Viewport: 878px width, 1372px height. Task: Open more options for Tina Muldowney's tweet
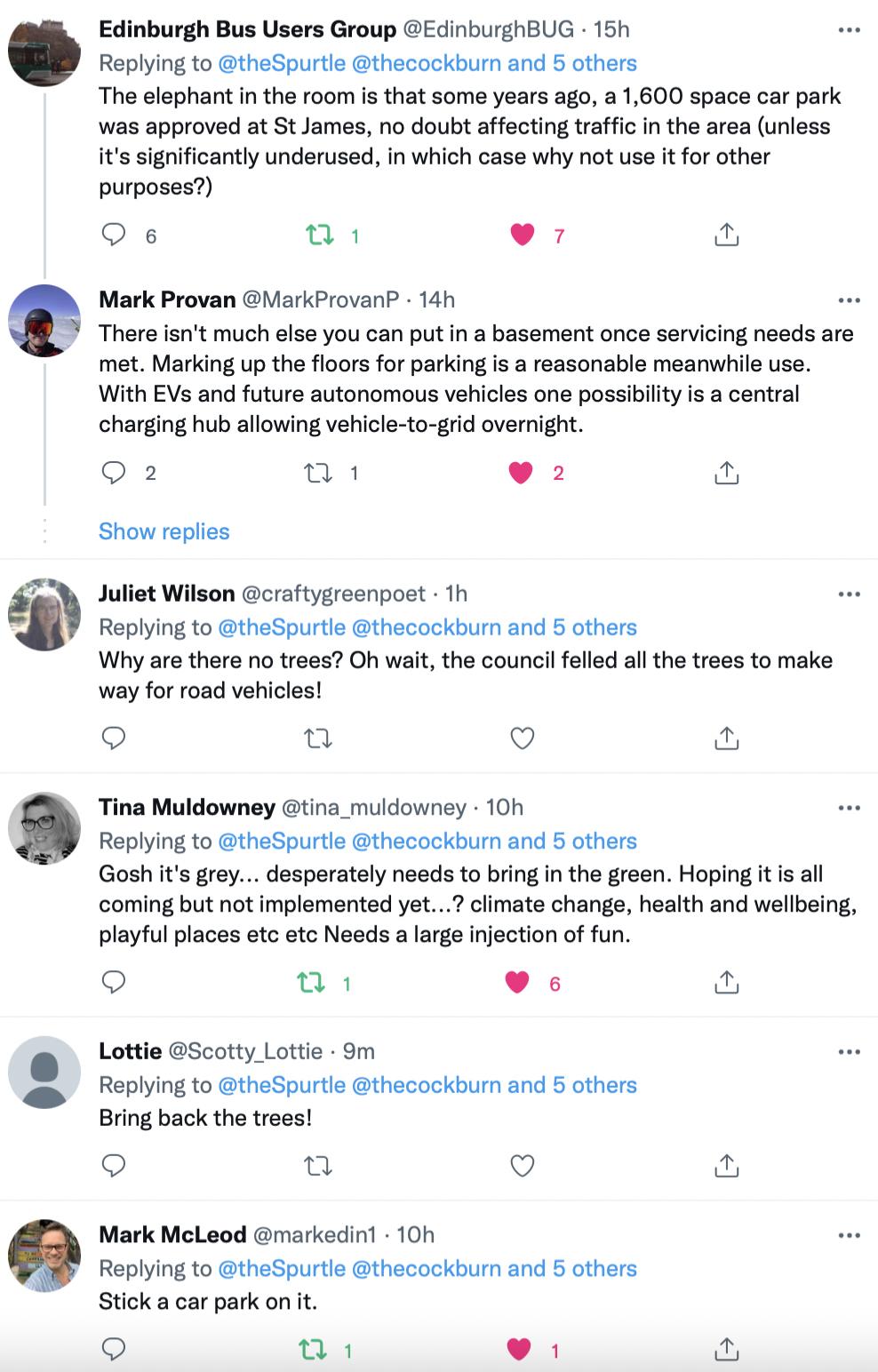point(849,808)
